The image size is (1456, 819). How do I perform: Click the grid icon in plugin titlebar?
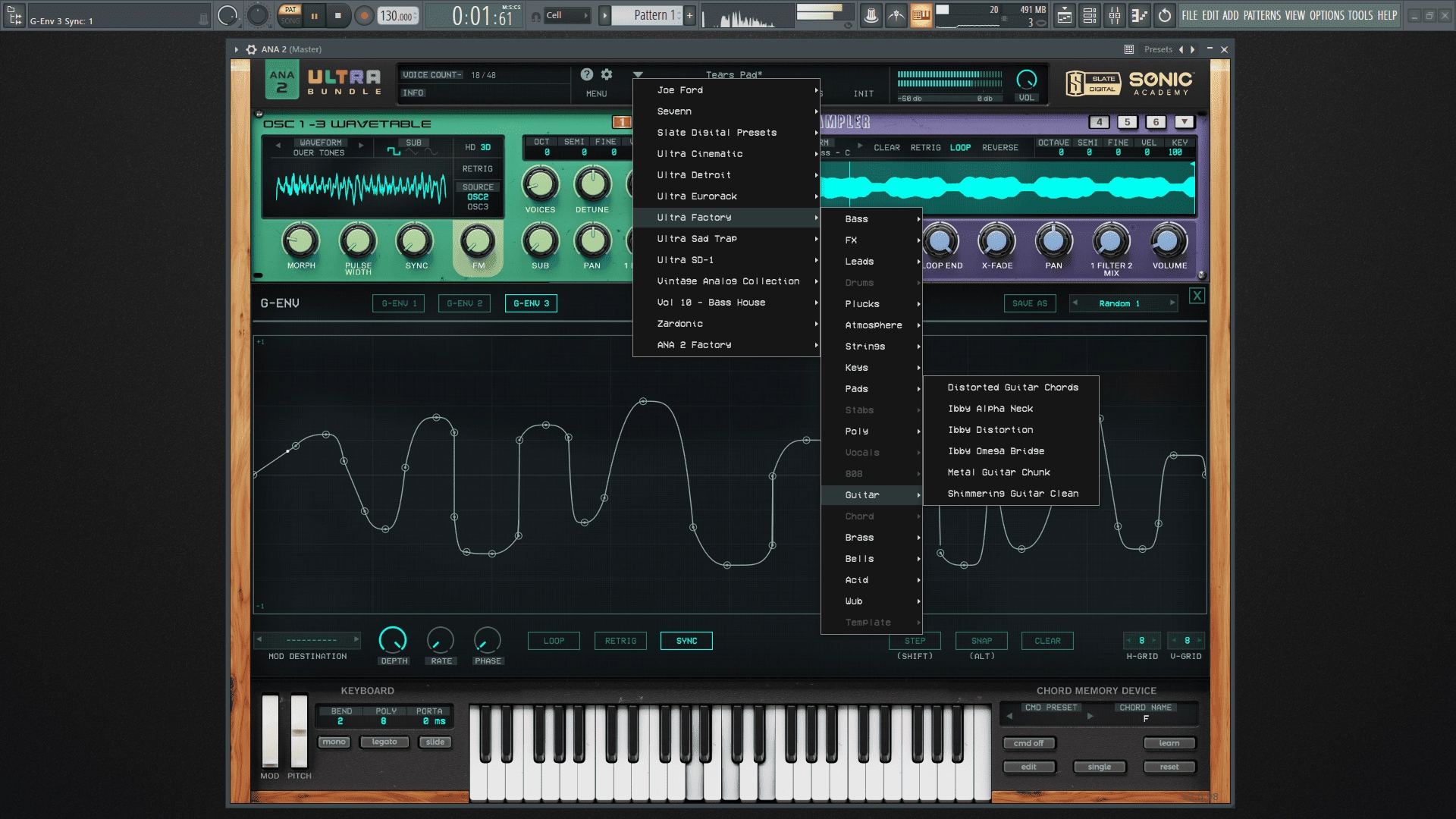click(1129, 49)
